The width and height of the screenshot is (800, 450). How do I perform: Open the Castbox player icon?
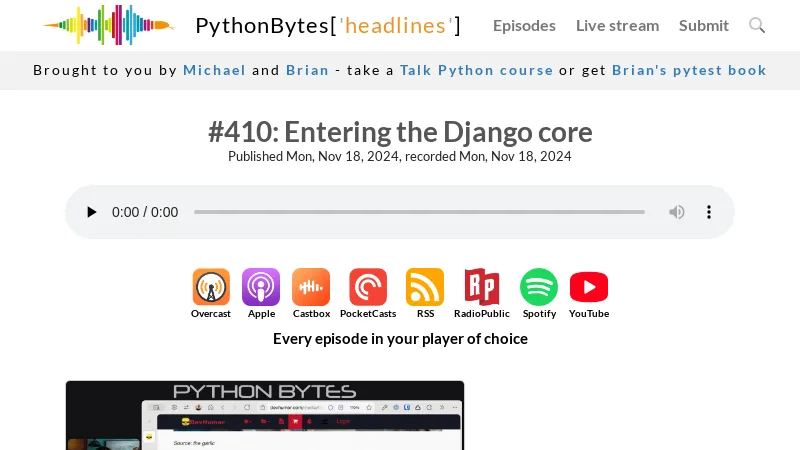point(311,287)
